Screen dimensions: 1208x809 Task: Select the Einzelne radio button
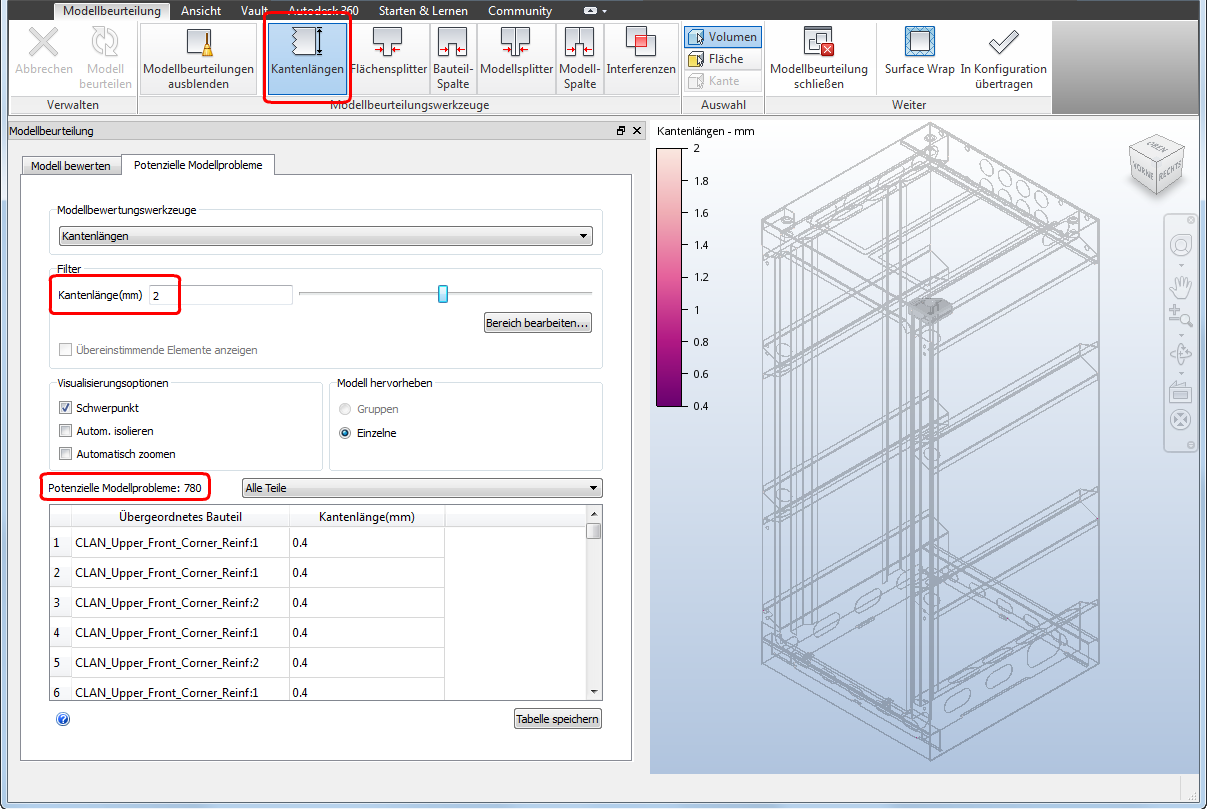[x=346, y=433]
